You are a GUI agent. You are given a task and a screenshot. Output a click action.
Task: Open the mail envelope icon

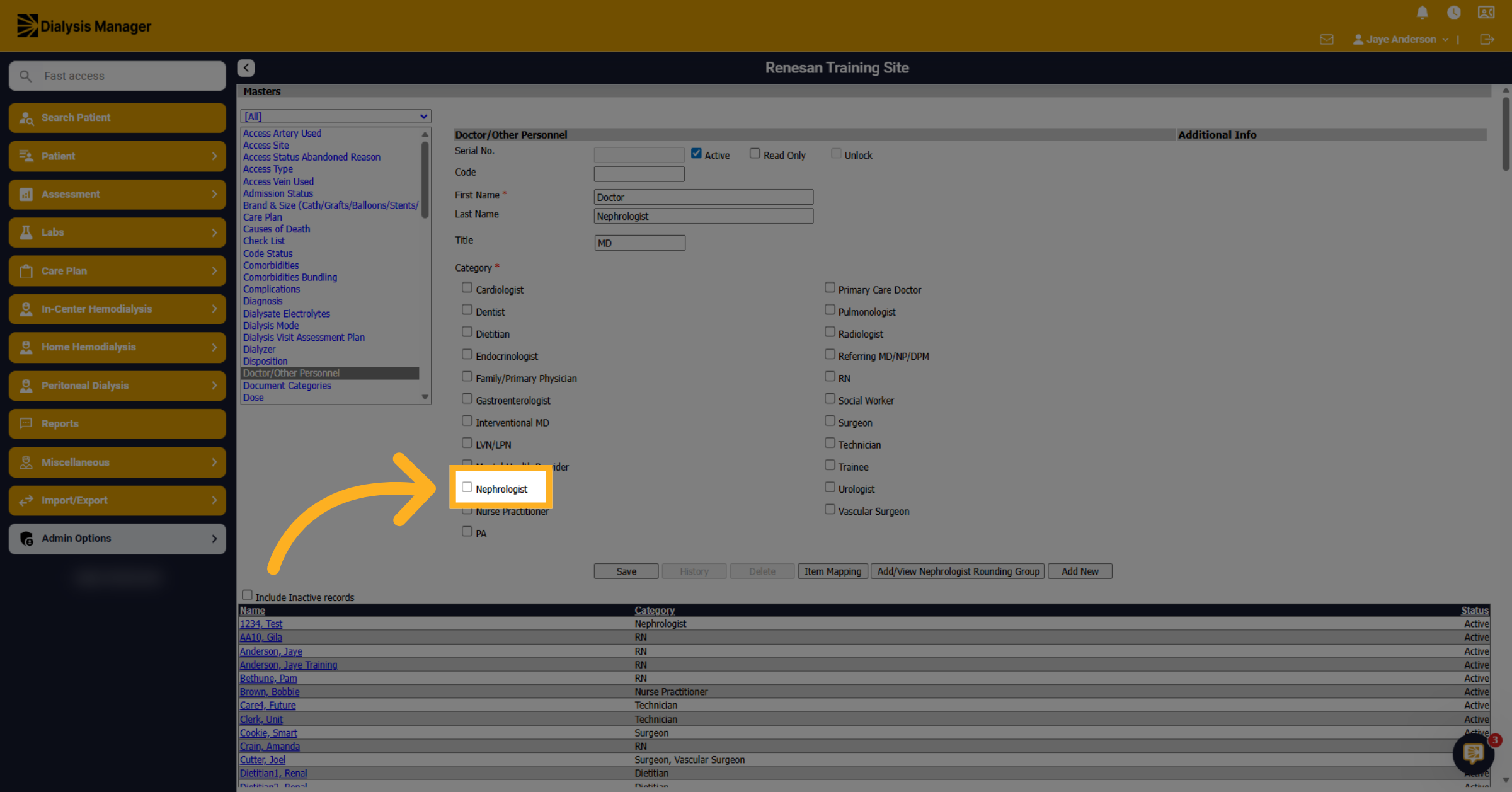pyautogui.click(x=1327, y=40)
